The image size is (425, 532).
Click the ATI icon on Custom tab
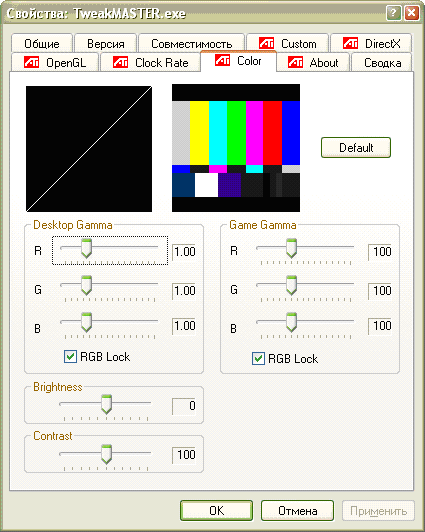pos(266,43)
